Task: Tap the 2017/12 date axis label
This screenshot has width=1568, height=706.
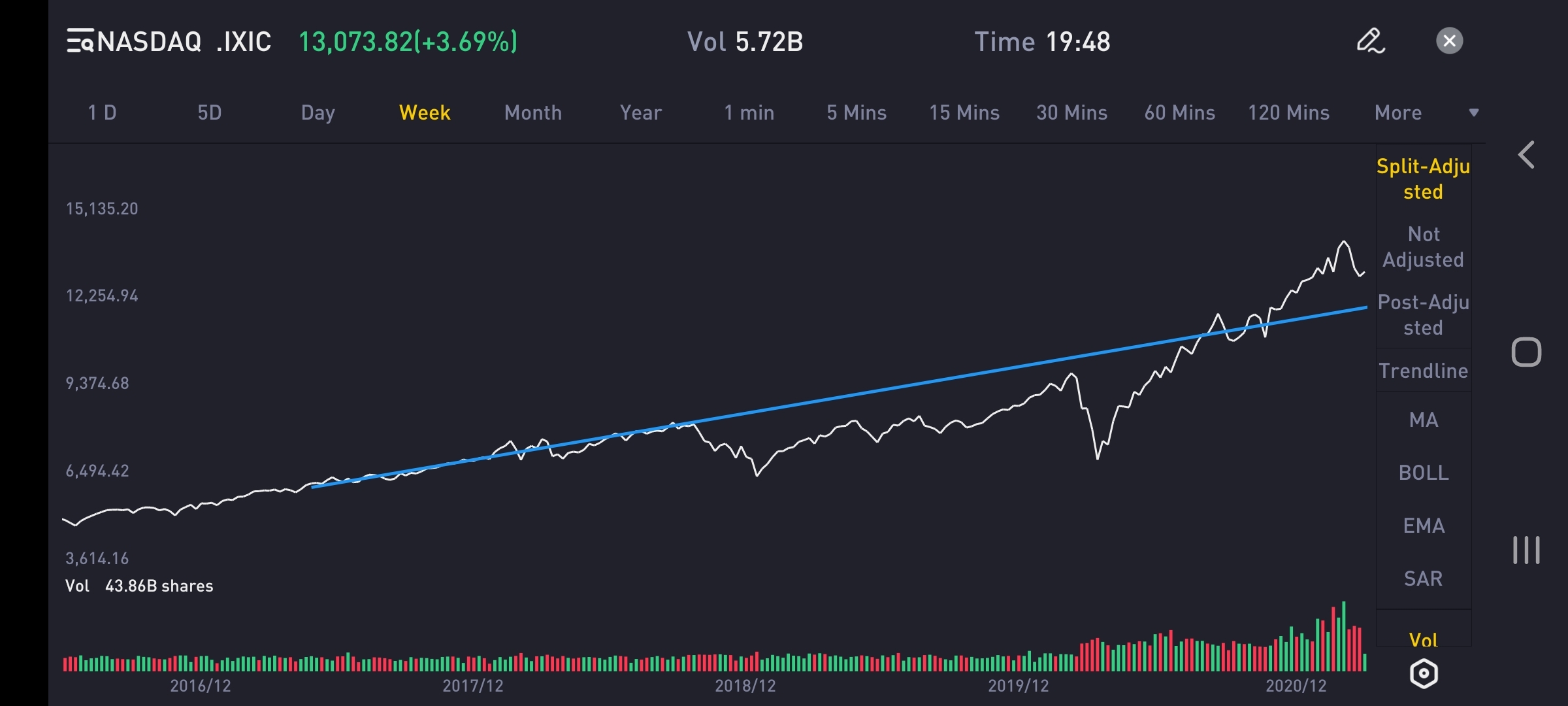Action: pos(473,685)
